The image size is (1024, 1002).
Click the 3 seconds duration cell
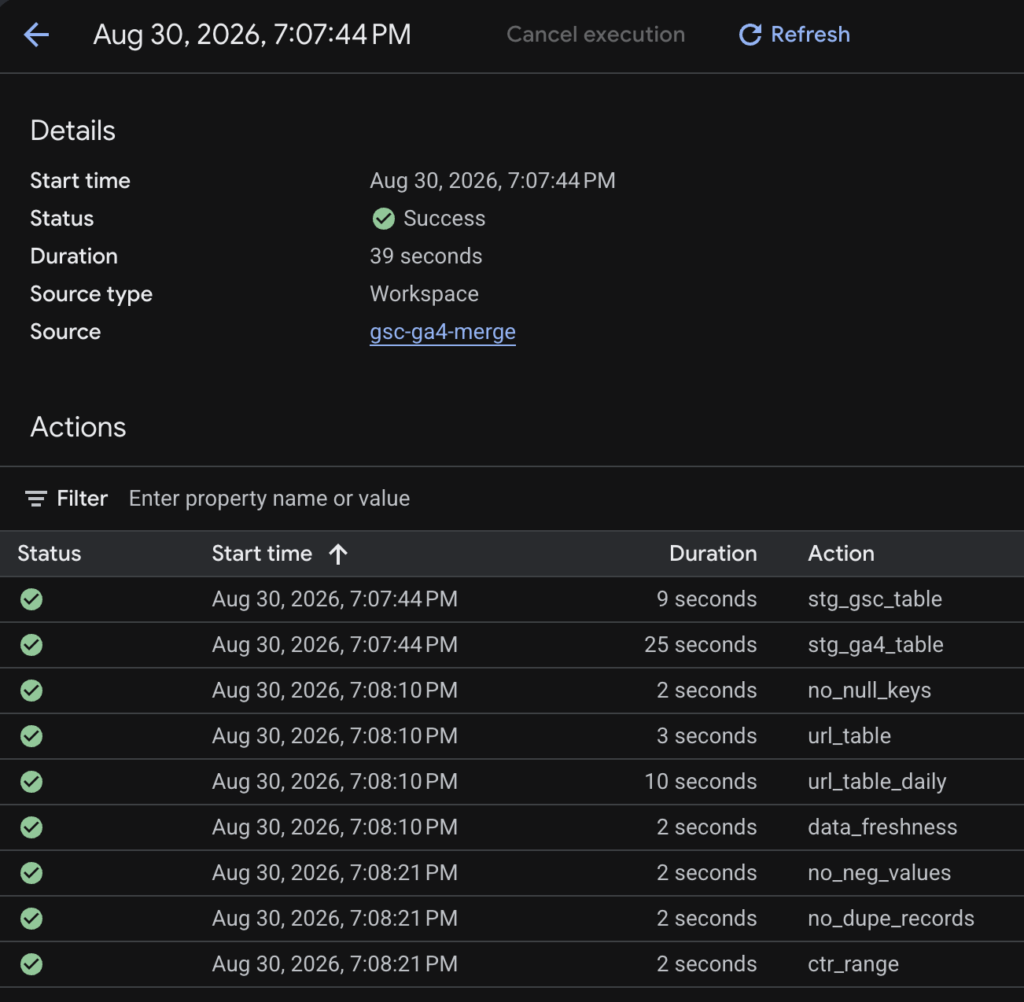pos(707,736)
